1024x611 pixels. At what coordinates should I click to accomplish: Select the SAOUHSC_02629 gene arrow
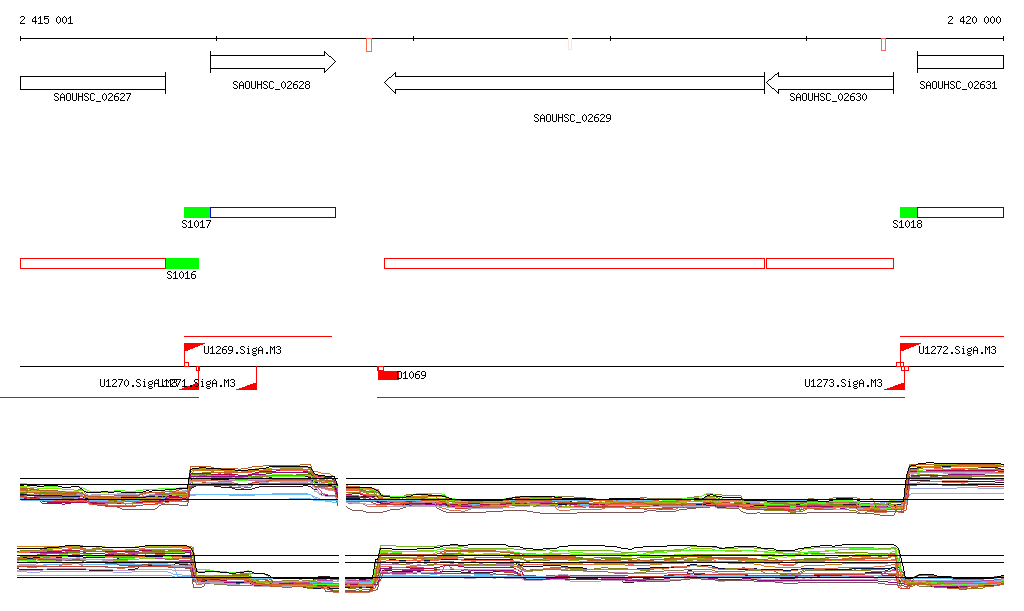574,83
